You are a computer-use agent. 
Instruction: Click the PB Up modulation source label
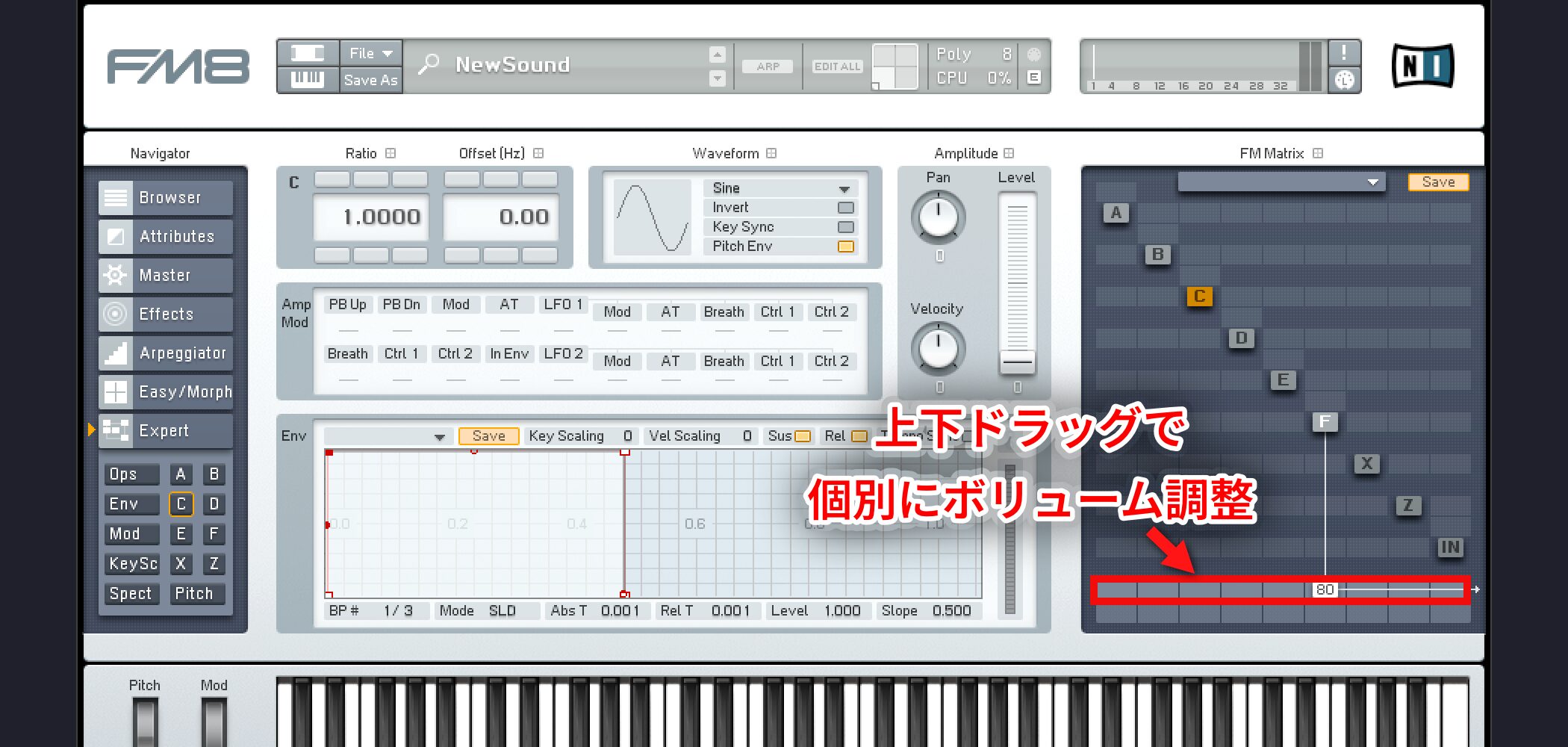coord(348,305)
